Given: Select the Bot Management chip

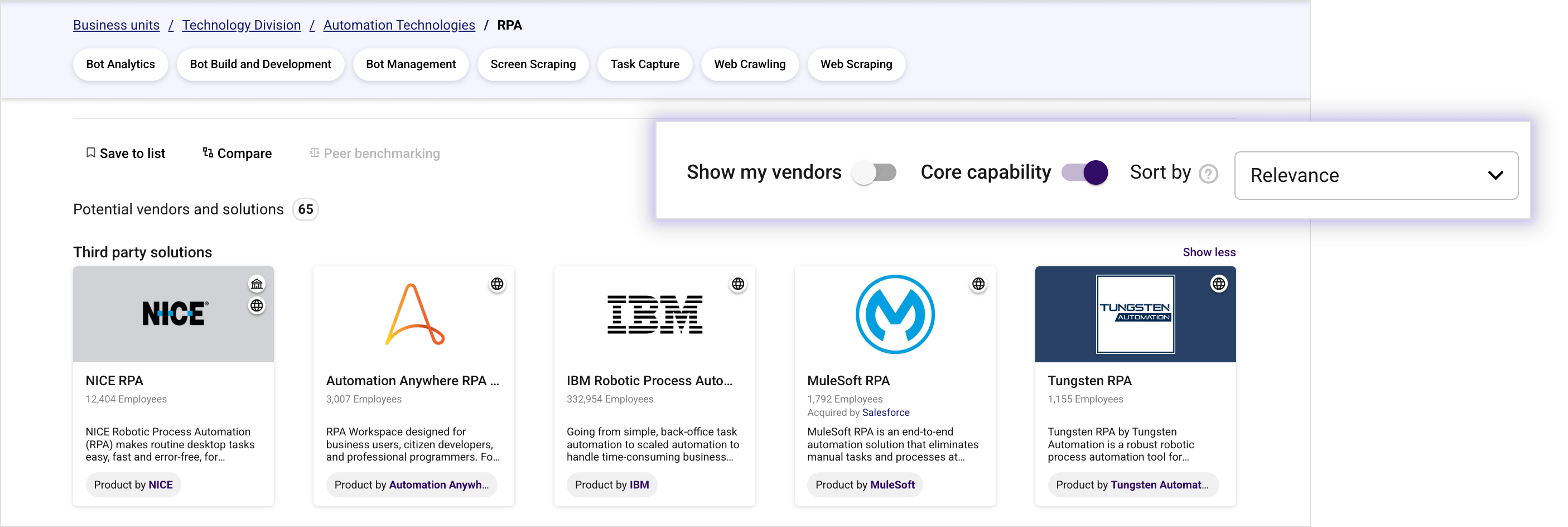Looking at the screenshot, I should 411,65.
